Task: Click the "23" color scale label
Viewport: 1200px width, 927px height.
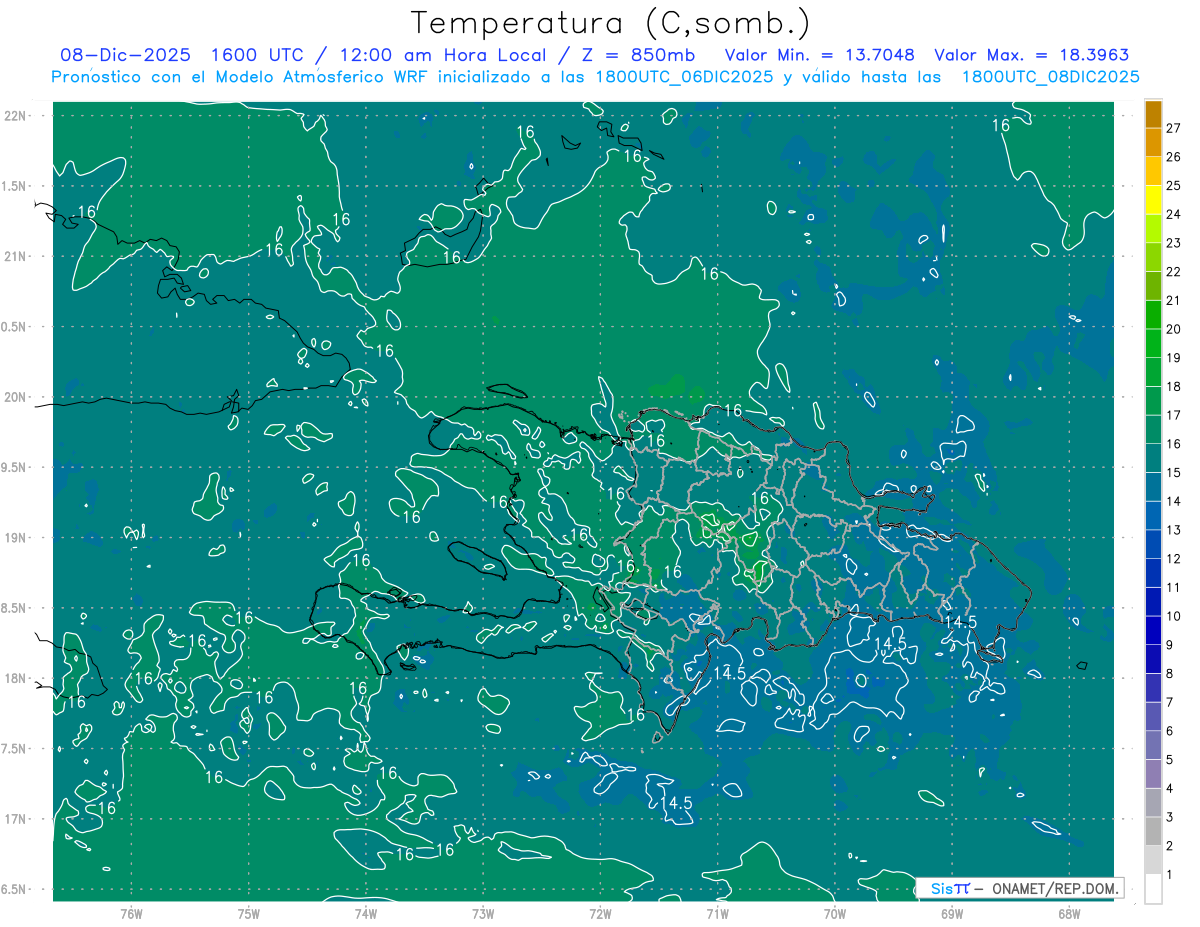Action: (x=1173, y=243)
